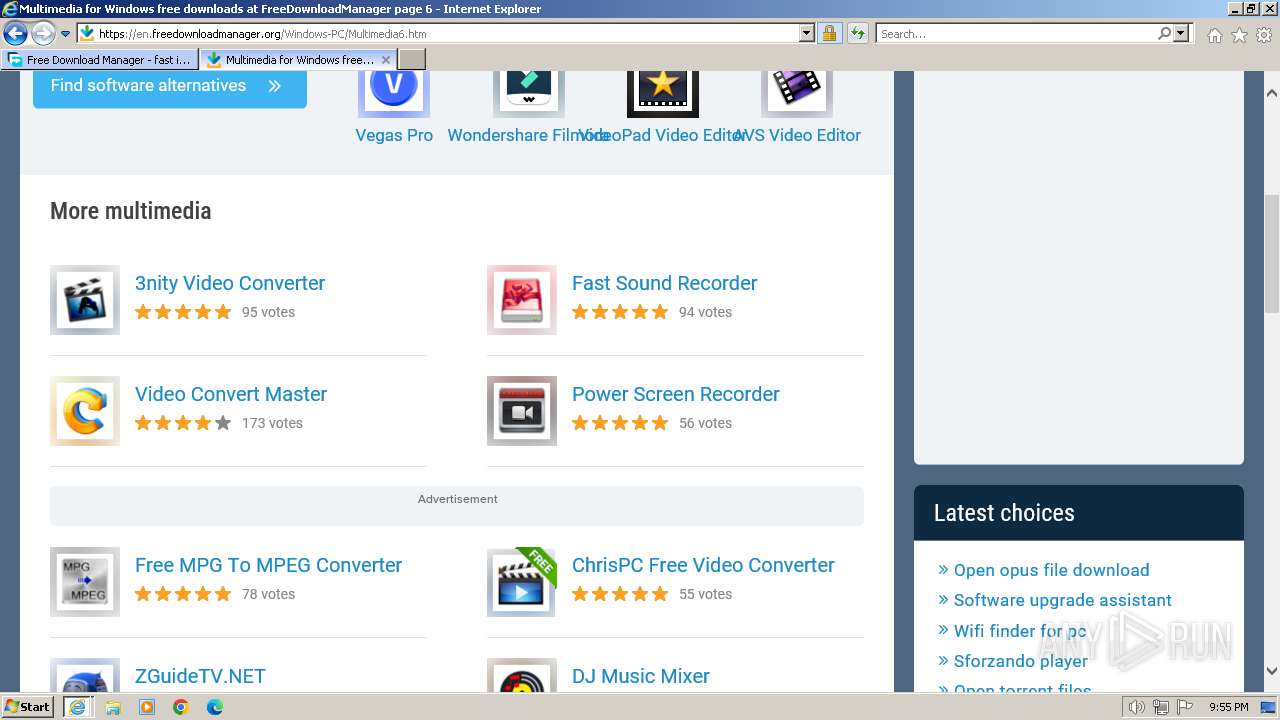Click the search magnifier icon
The width and height of the screenshot is (1280, 720).
1164,34
